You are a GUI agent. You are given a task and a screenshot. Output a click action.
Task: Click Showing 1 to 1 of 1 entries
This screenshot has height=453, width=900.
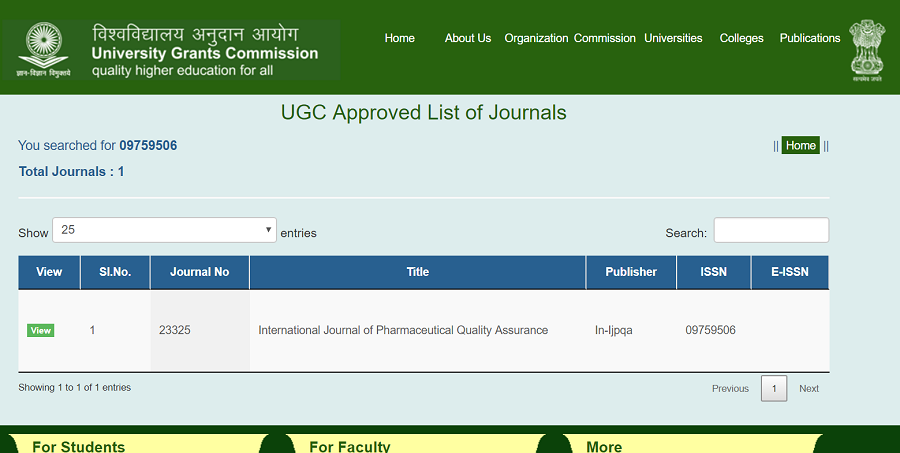tap(75, 388)
